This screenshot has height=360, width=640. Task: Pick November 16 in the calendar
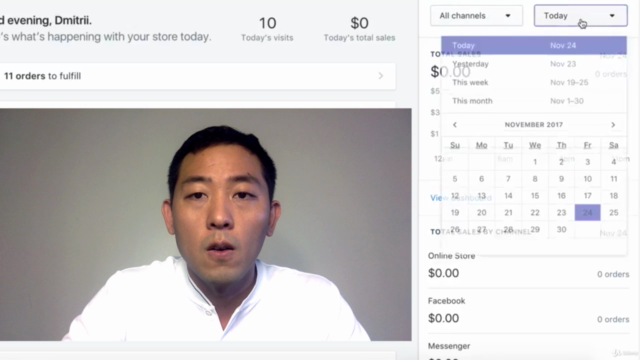click(561, 196)
